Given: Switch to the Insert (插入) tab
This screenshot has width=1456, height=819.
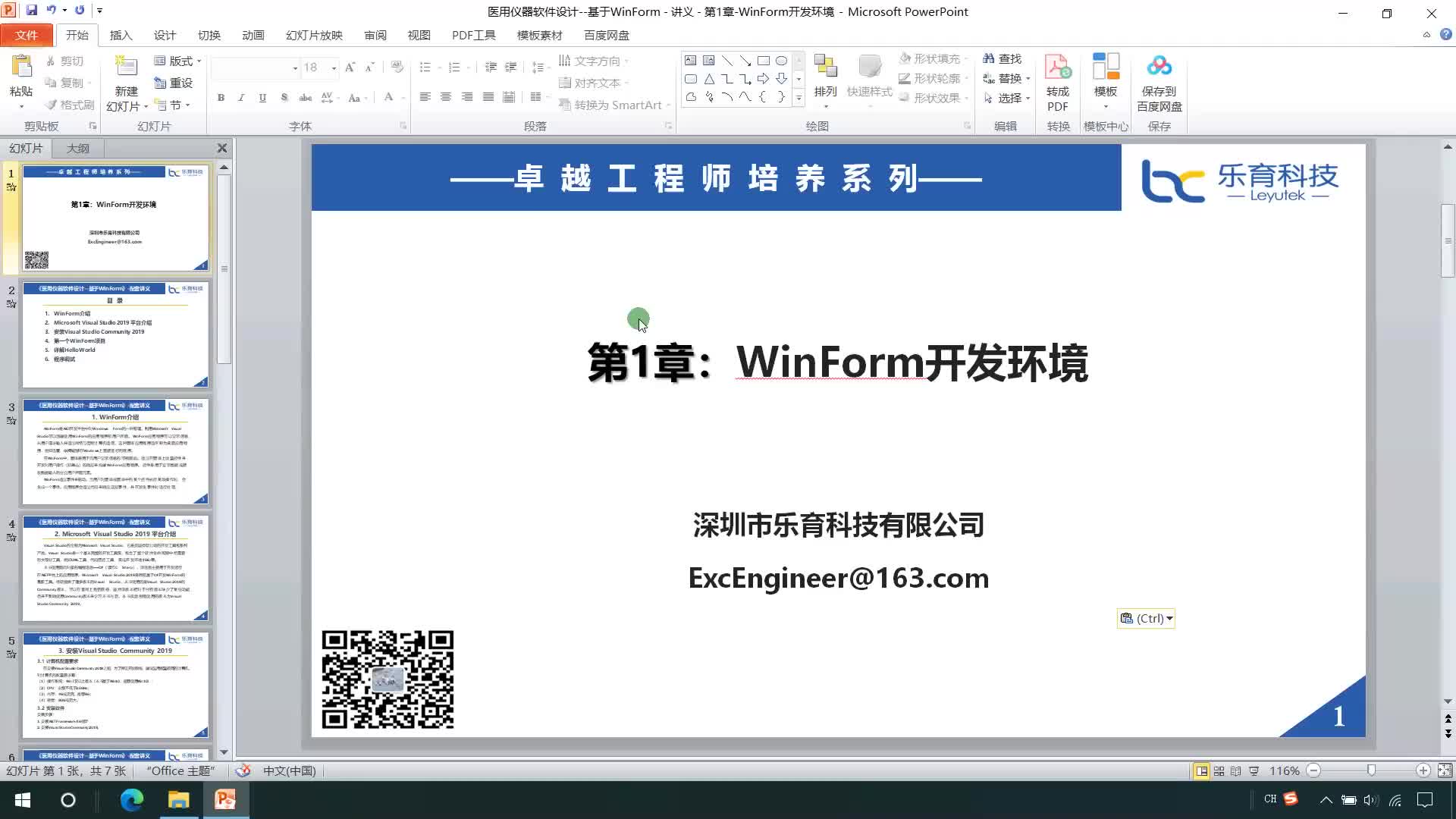Looking at the screenshot, I should 121,35.
